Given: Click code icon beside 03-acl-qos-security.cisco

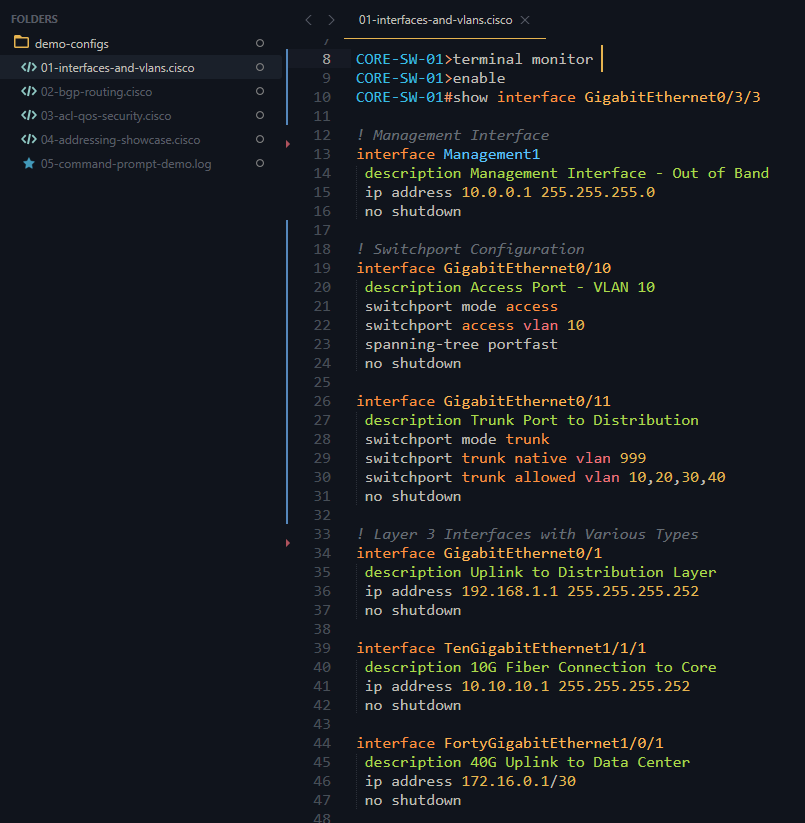Looking at the screenshot, I should [29, 115].
